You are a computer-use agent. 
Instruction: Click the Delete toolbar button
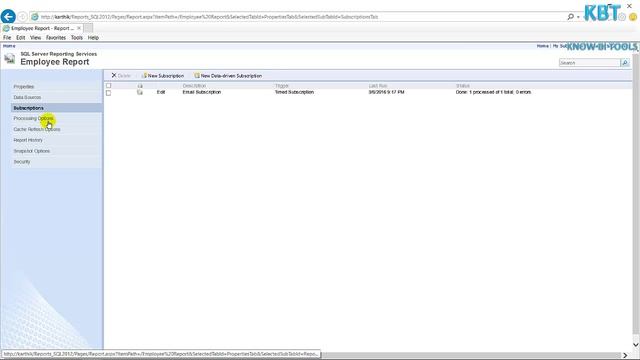point(121,76)
